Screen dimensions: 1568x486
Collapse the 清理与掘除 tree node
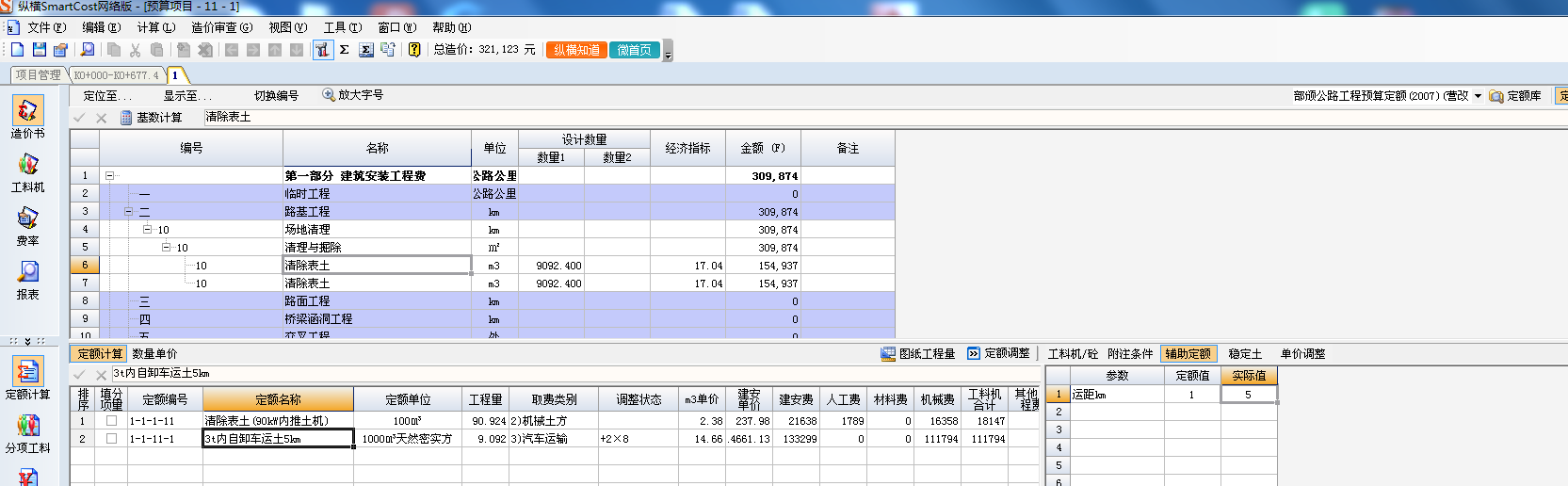pos(166,248)
